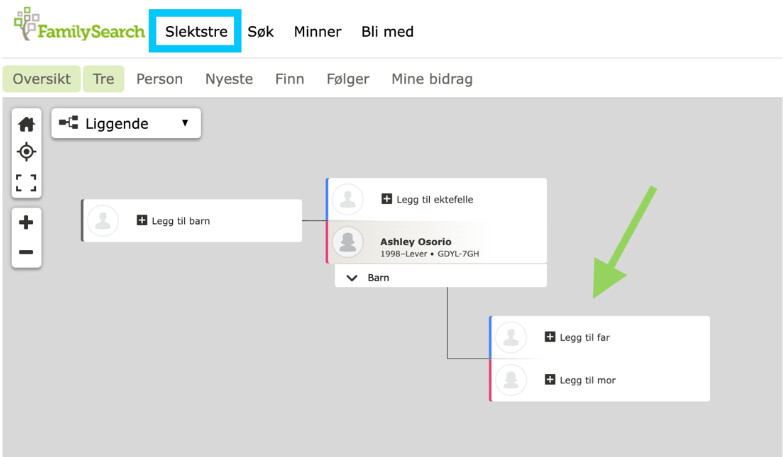Switch to the Finn tab

(x=290, y=79)
